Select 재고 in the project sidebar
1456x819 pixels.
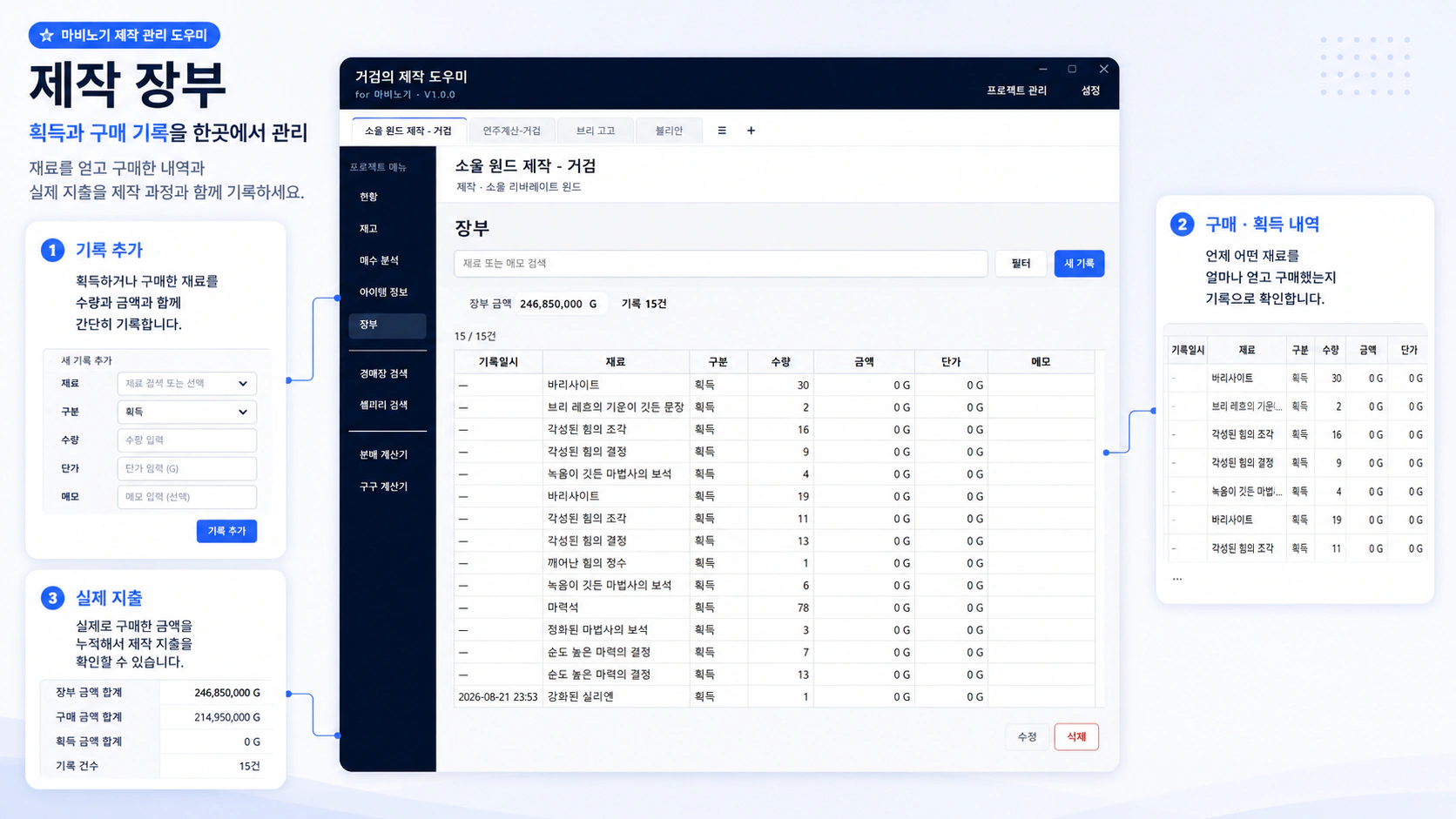pyautogui.click(x=388, y=229)
